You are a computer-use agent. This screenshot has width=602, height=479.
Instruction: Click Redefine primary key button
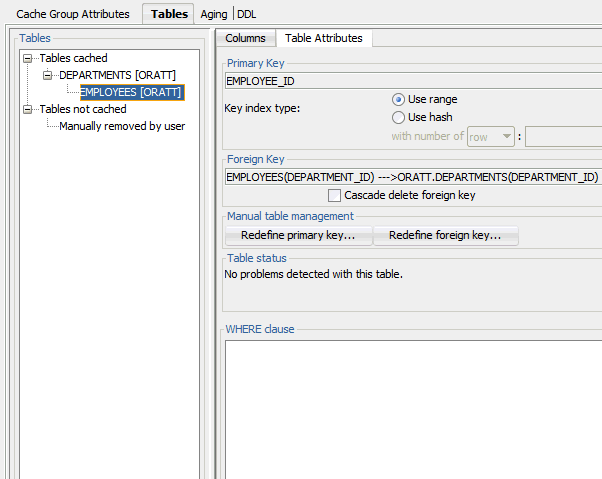click(x=298, y=235)
